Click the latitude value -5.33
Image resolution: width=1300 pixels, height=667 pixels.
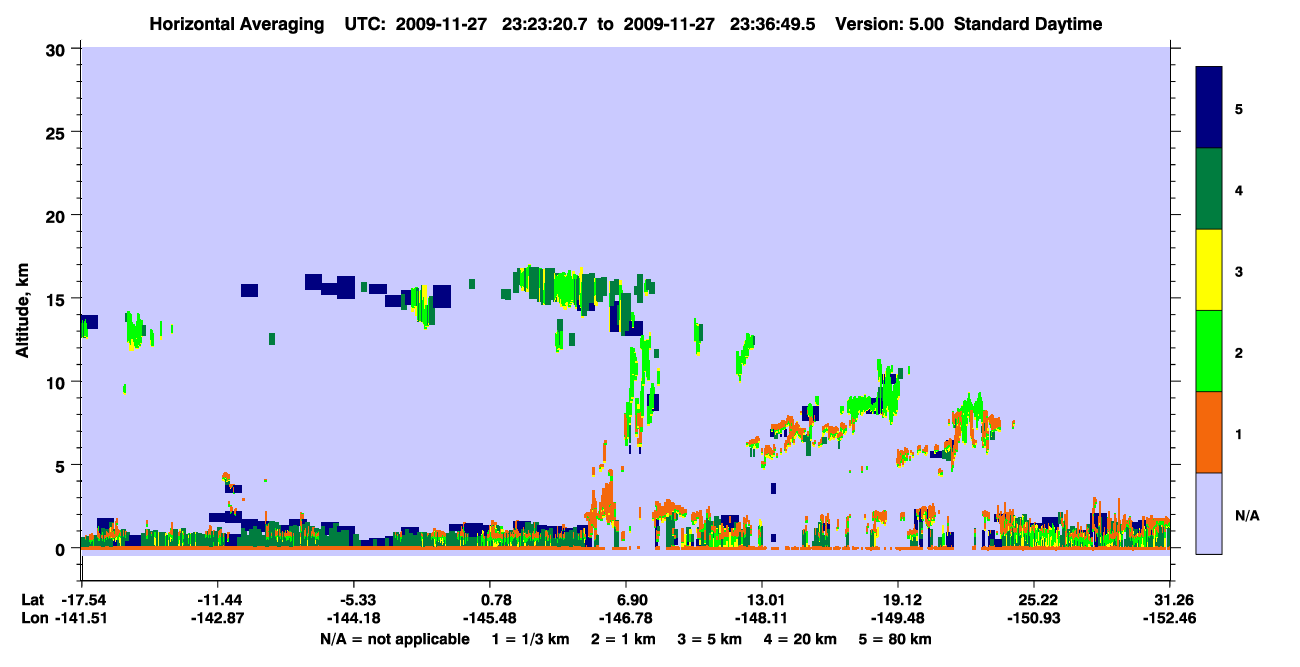tap(355, 600)
